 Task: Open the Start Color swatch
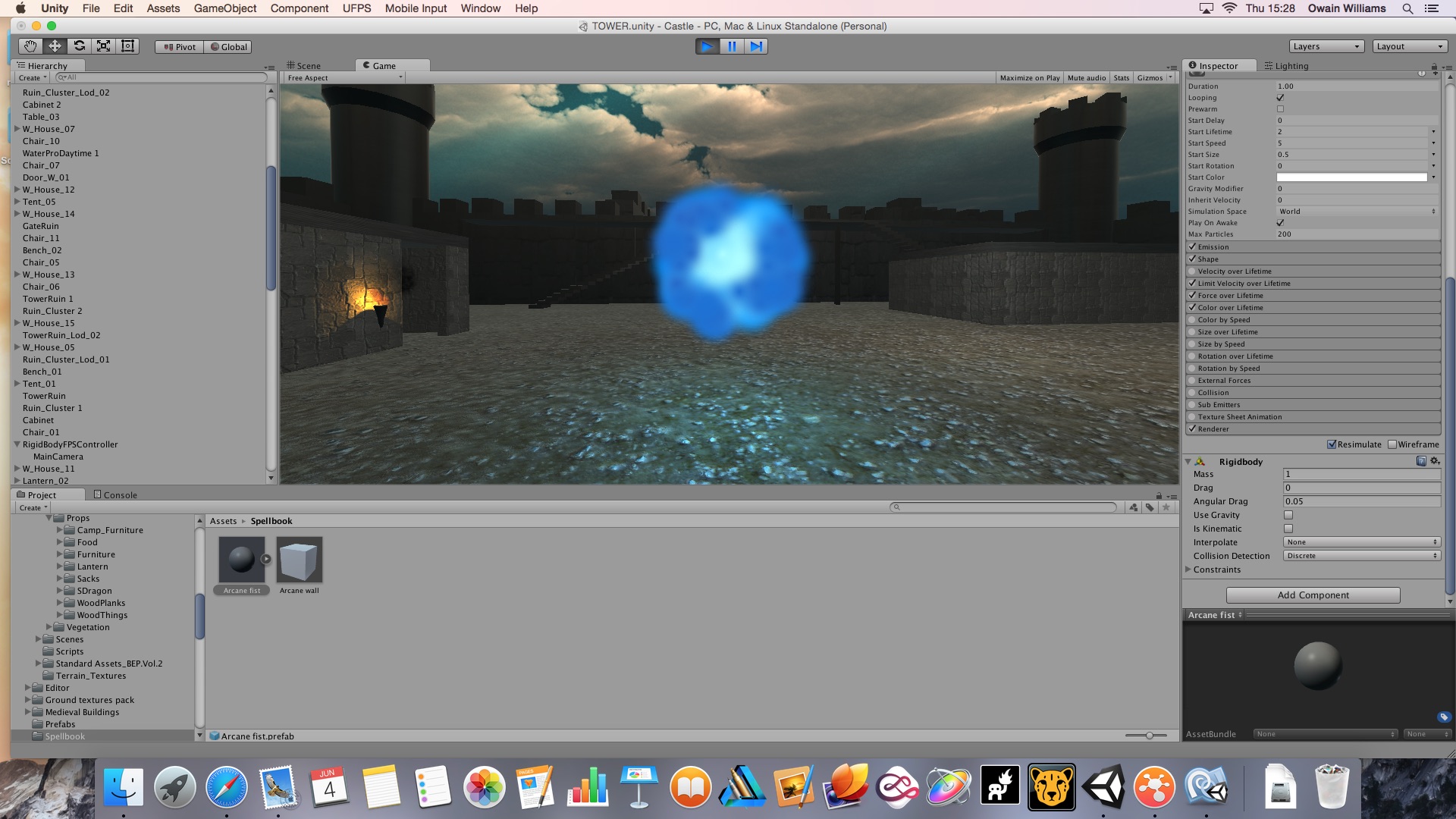click(x=1351, y=177)
